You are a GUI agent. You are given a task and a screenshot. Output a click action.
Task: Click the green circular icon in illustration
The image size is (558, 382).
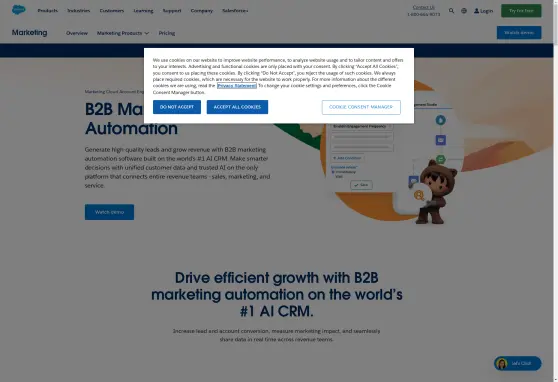pos(441,159)
